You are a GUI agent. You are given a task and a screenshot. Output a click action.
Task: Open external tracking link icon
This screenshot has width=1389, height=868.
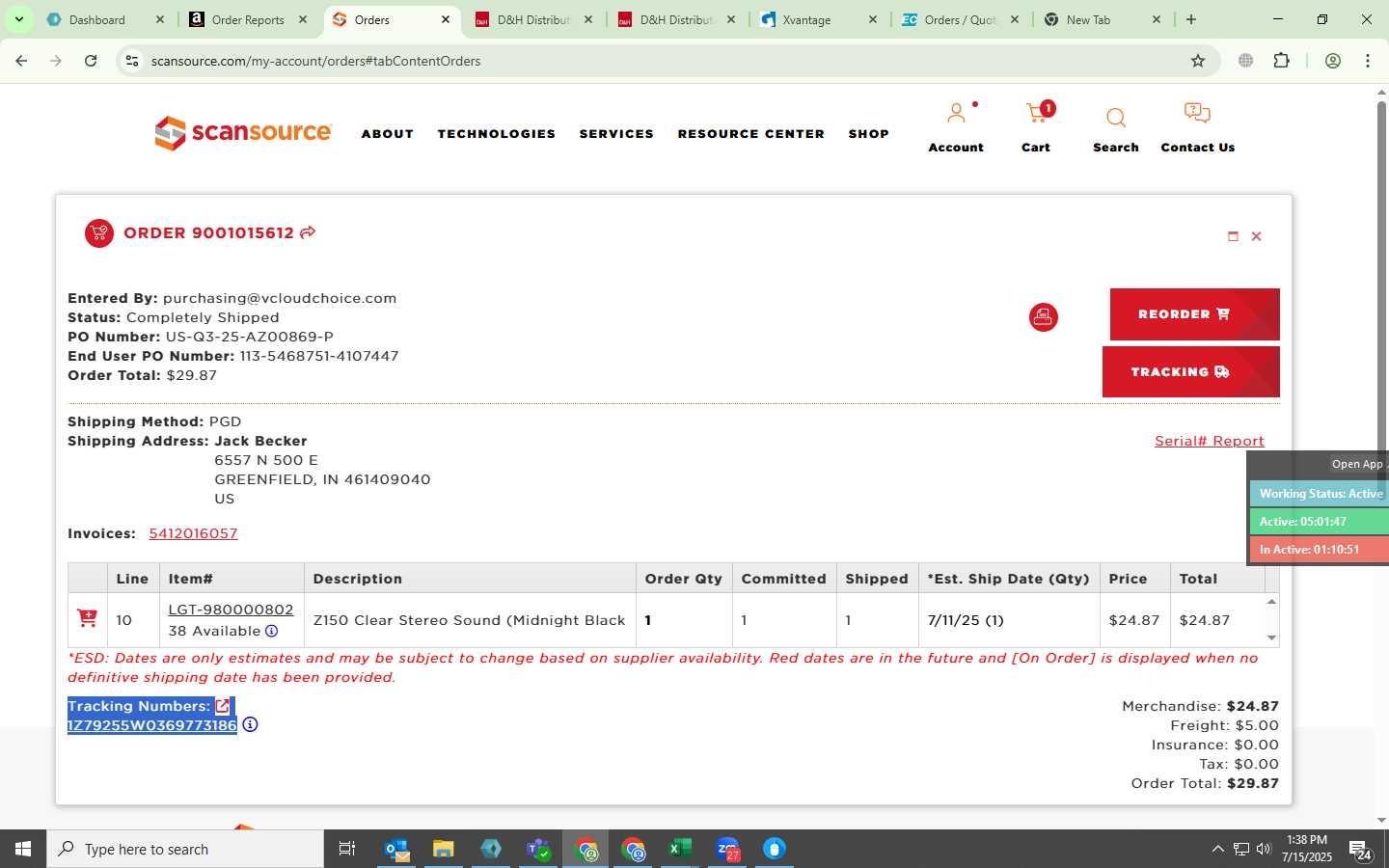(223, 706)
